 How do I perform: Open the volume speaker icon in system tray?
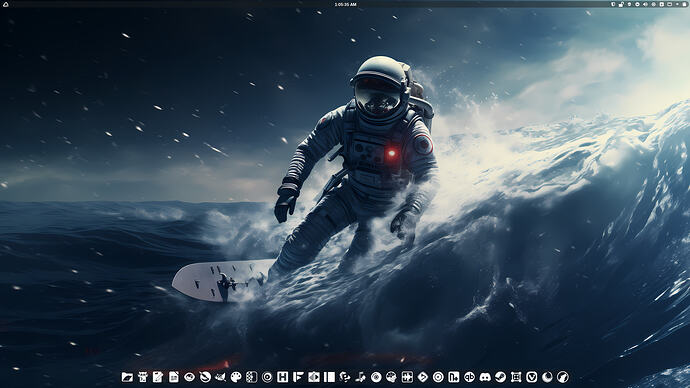[645, 4]
